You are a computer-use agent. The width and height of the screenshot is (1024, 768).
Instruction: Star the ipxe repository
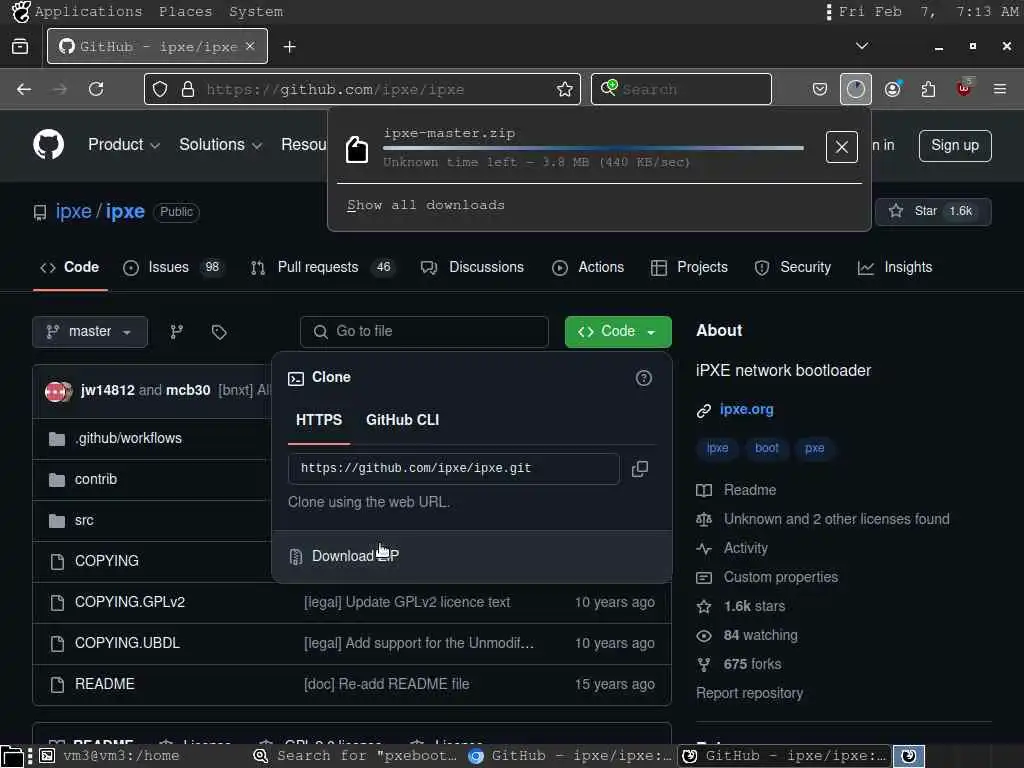933,211
